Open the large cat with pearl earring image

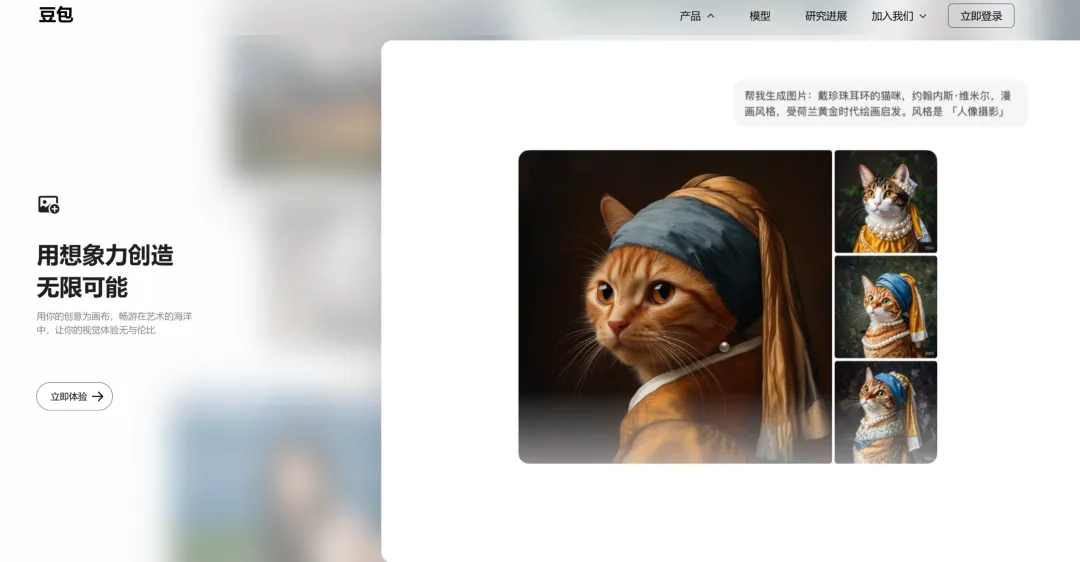675,306
